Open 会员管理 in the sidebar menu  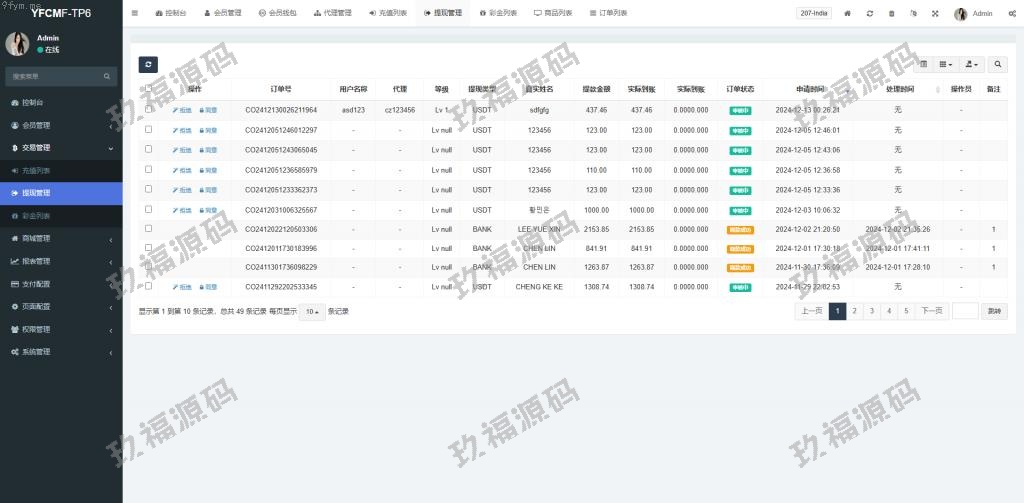(x=37, y=125)
